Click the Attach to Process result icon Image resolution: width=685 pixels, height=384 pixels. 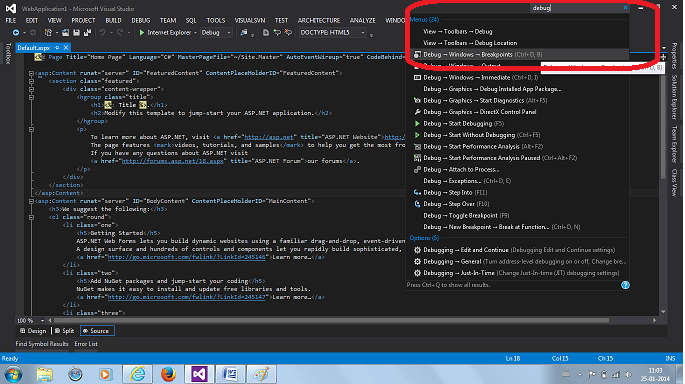(x=417, y=170)
